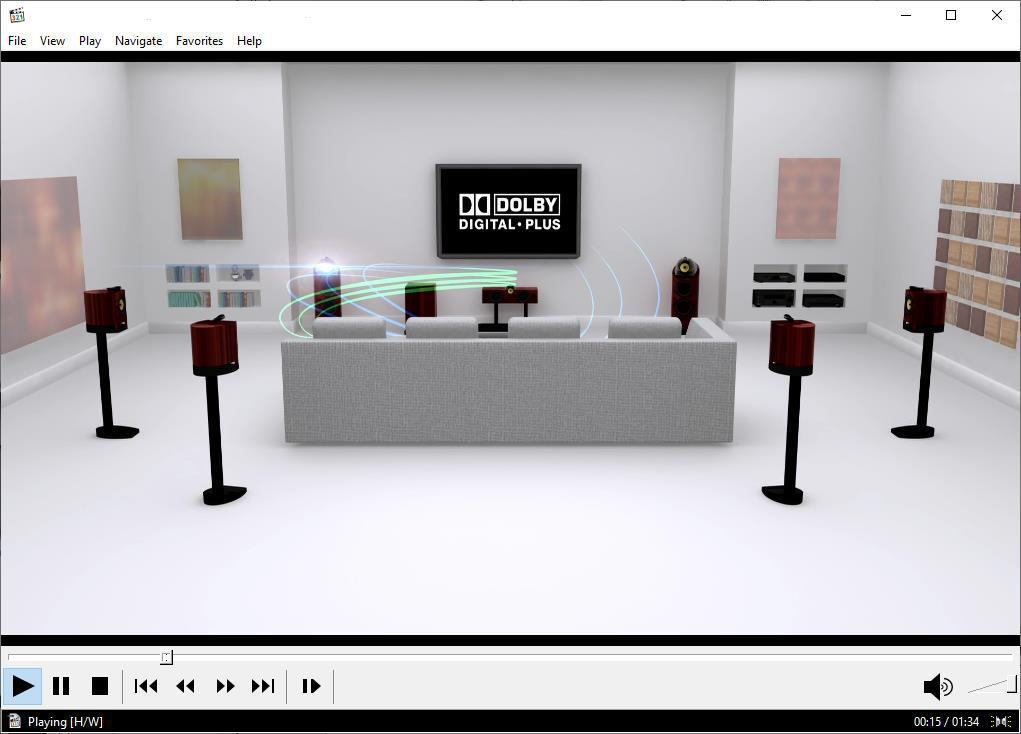Click the file type icon in status bar

(x=14, y=721)
